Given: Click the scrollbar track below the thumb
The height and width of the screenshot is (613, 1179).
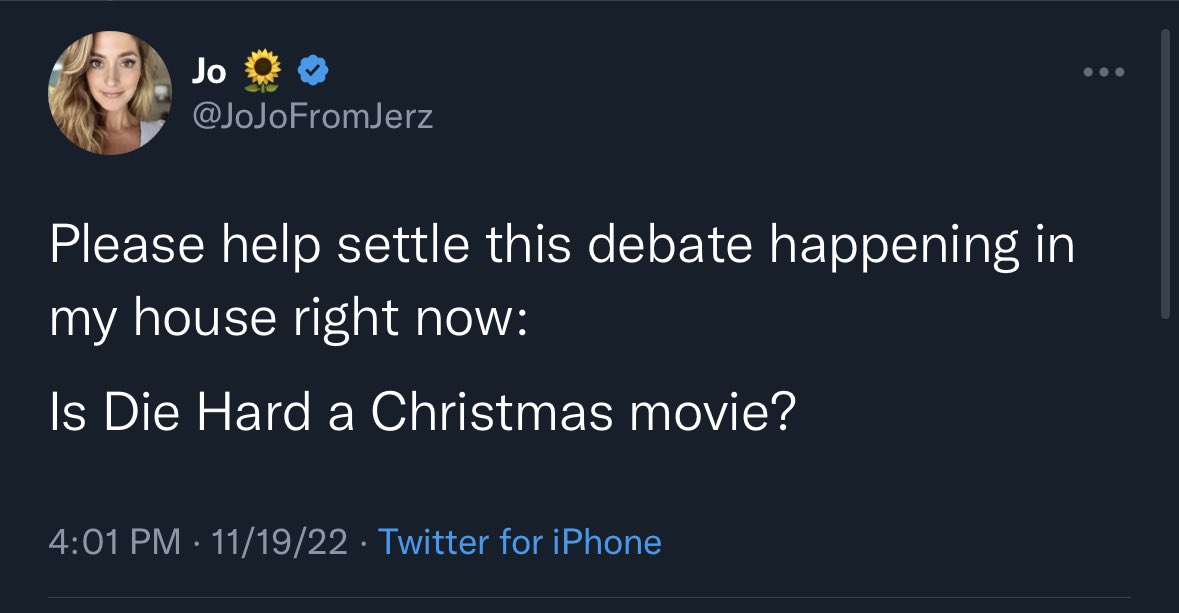Looking at the screenshot, I should [x=1164, y=450].
